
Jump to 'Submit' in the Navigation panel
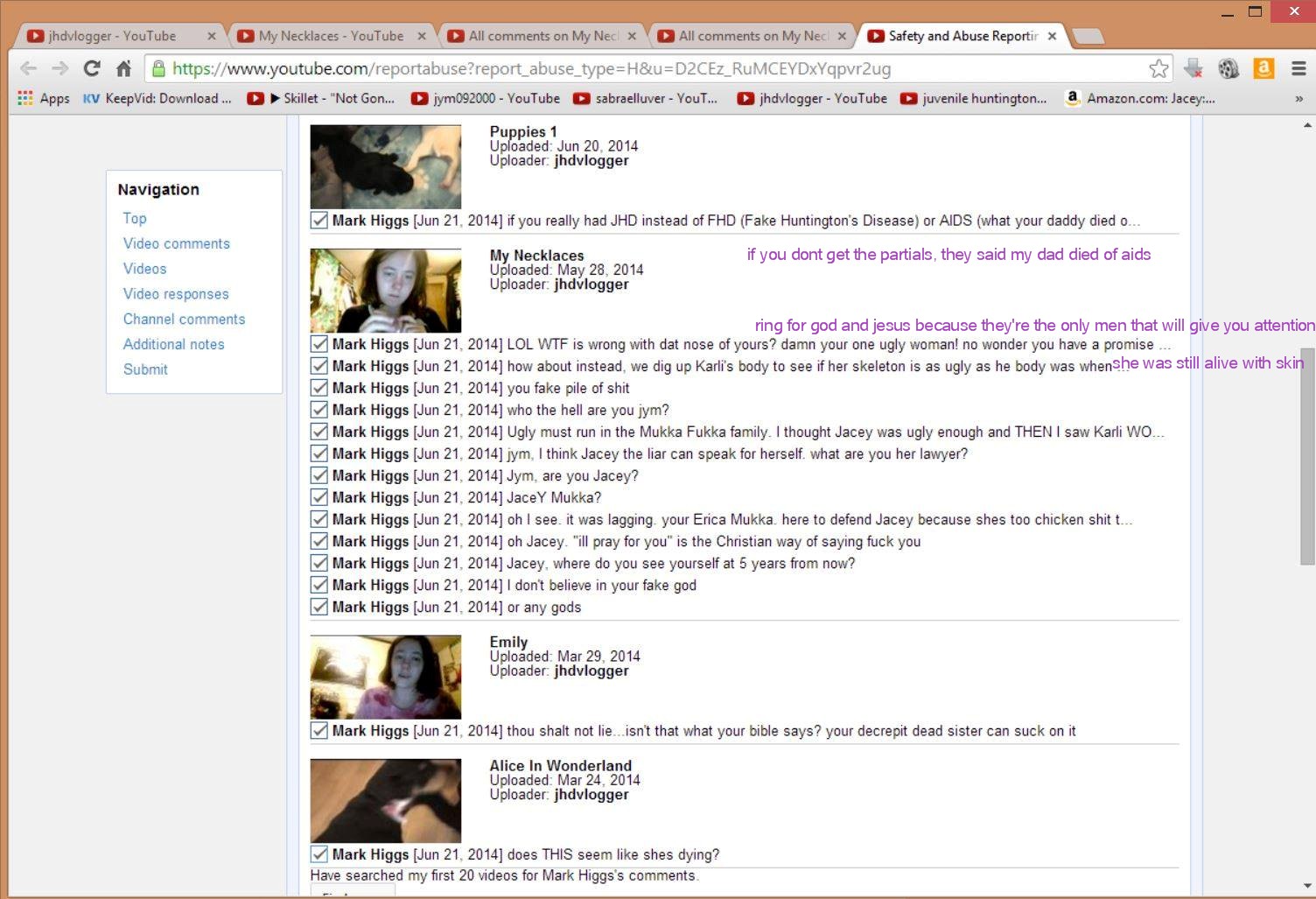(x=145, y=369)
